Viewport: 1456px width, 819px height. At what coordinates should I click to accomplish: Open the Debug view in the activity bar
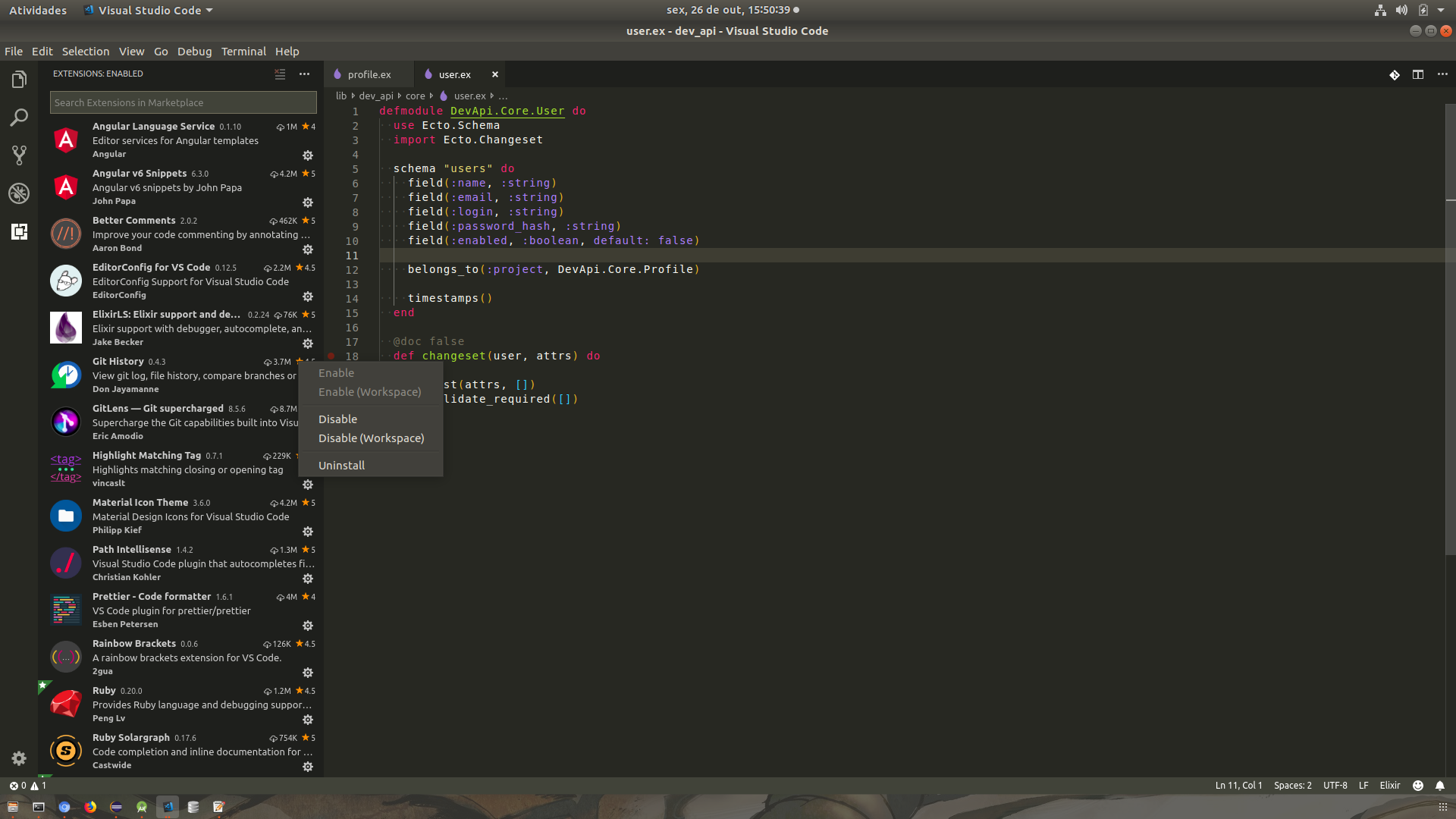pyautogui.click(x=19, y=193)
